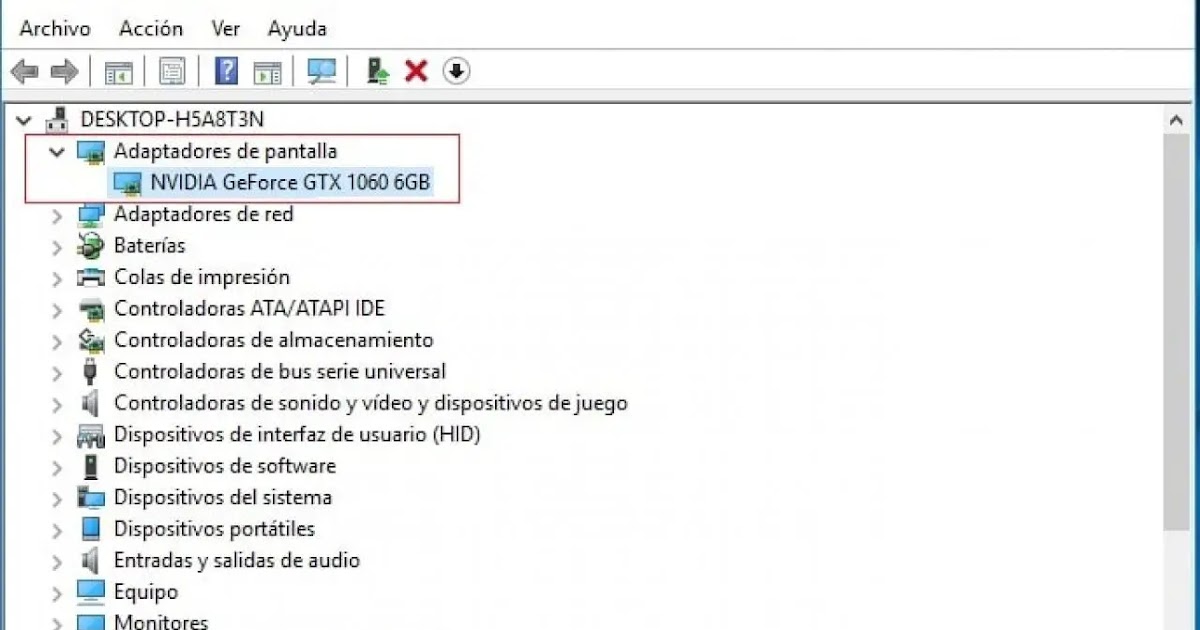Click the scrollbar up arrow

[x=1177, y=120]
